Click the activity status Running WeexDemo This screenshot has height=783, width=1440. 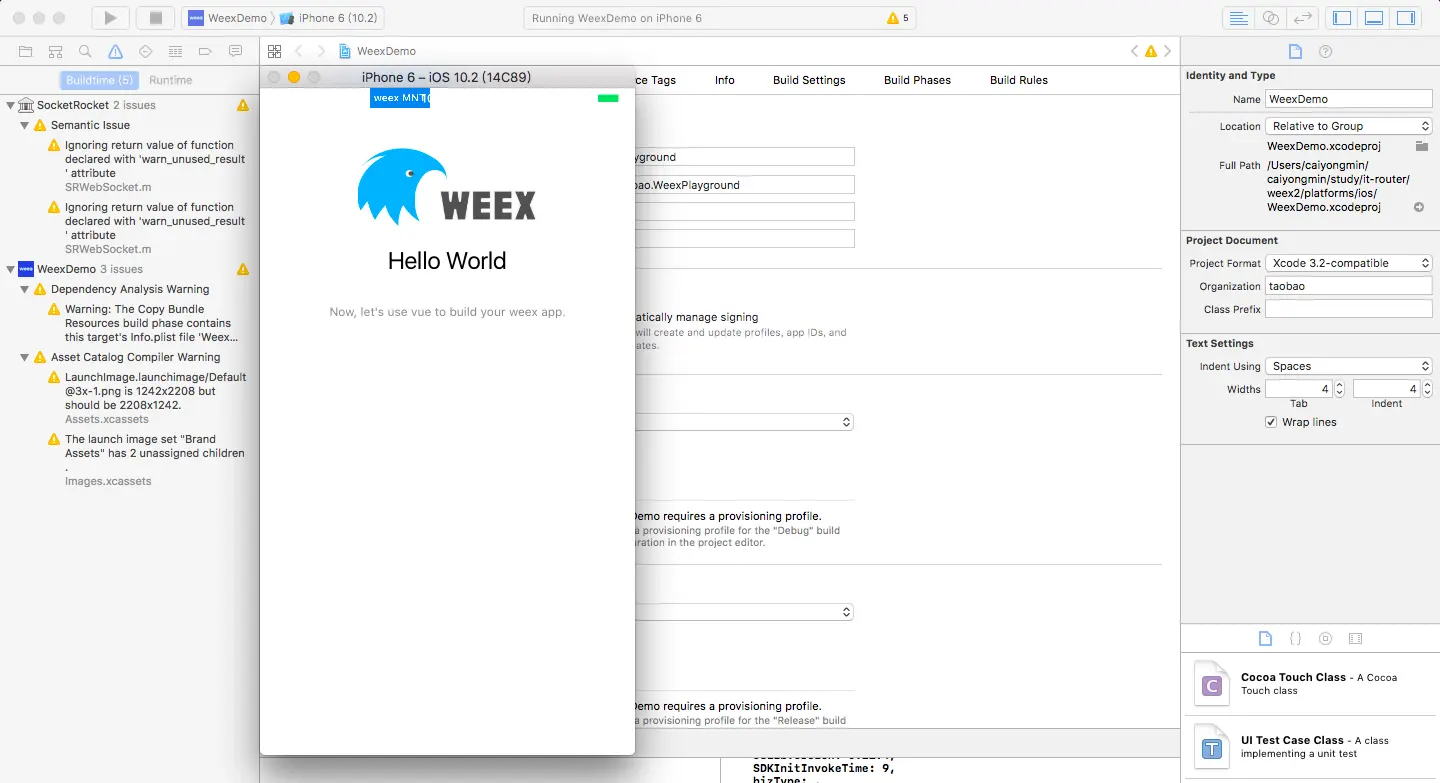616,18
